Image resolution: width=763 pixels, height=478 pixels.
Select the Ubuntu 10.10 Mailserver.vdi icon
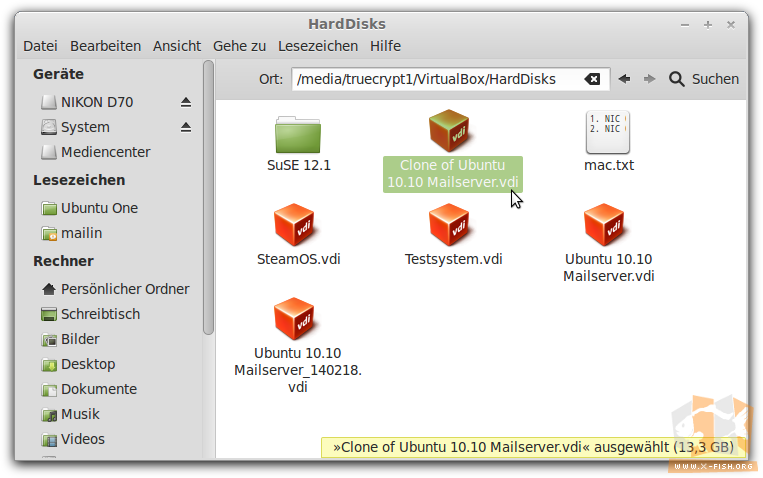(604, 225)
